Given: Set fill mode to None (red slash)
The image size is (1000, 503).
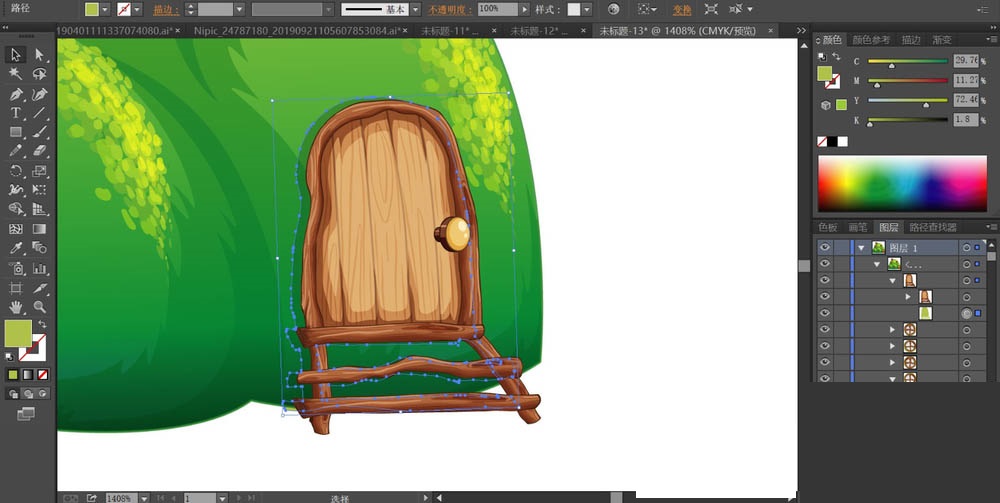Looking at the screenshot, I should click(x=43, y=375).
